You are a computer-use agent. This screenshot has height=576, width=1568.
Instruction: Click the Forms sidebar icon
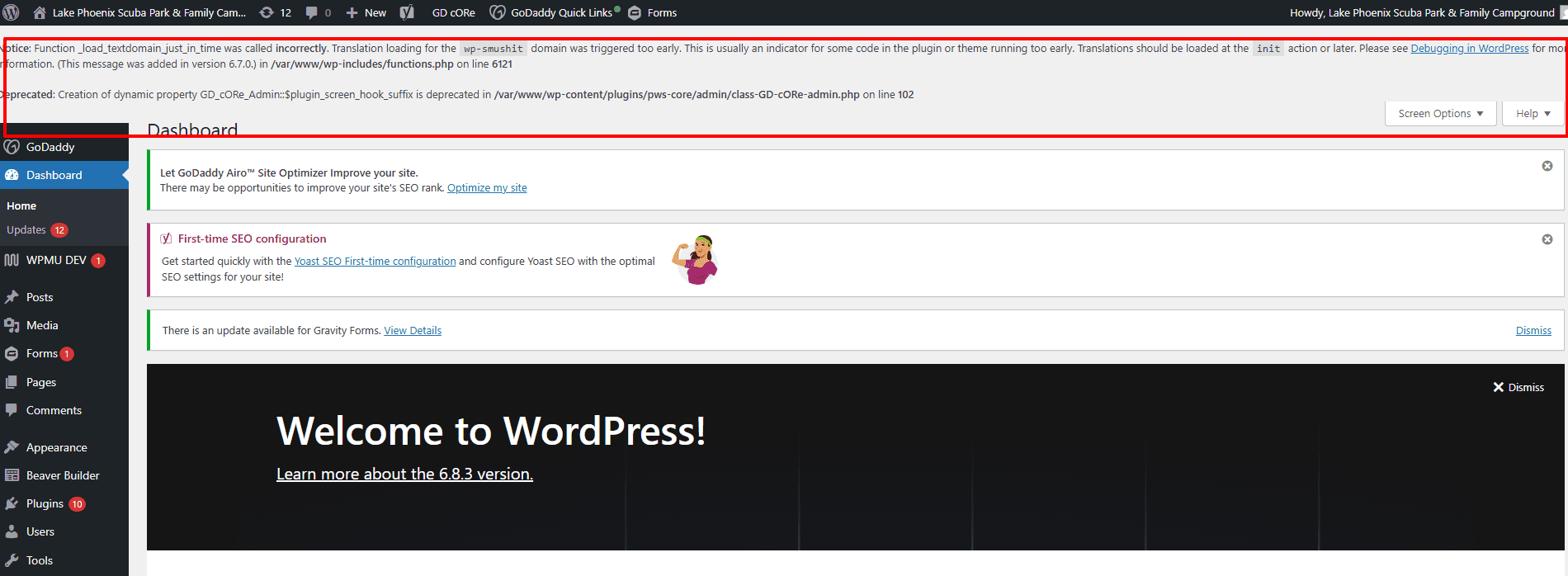click(12, 353)
